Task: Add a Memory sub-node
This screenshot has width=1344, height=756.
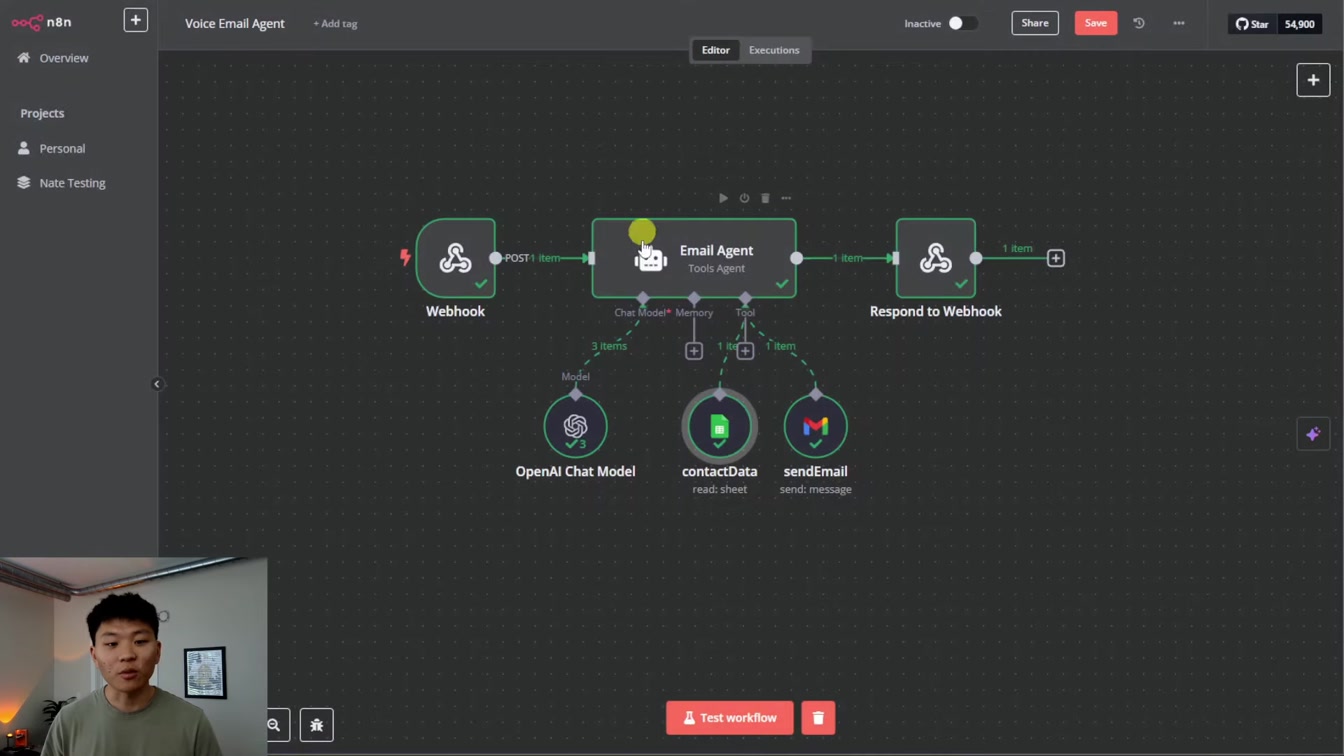Action: click(694, 351)
